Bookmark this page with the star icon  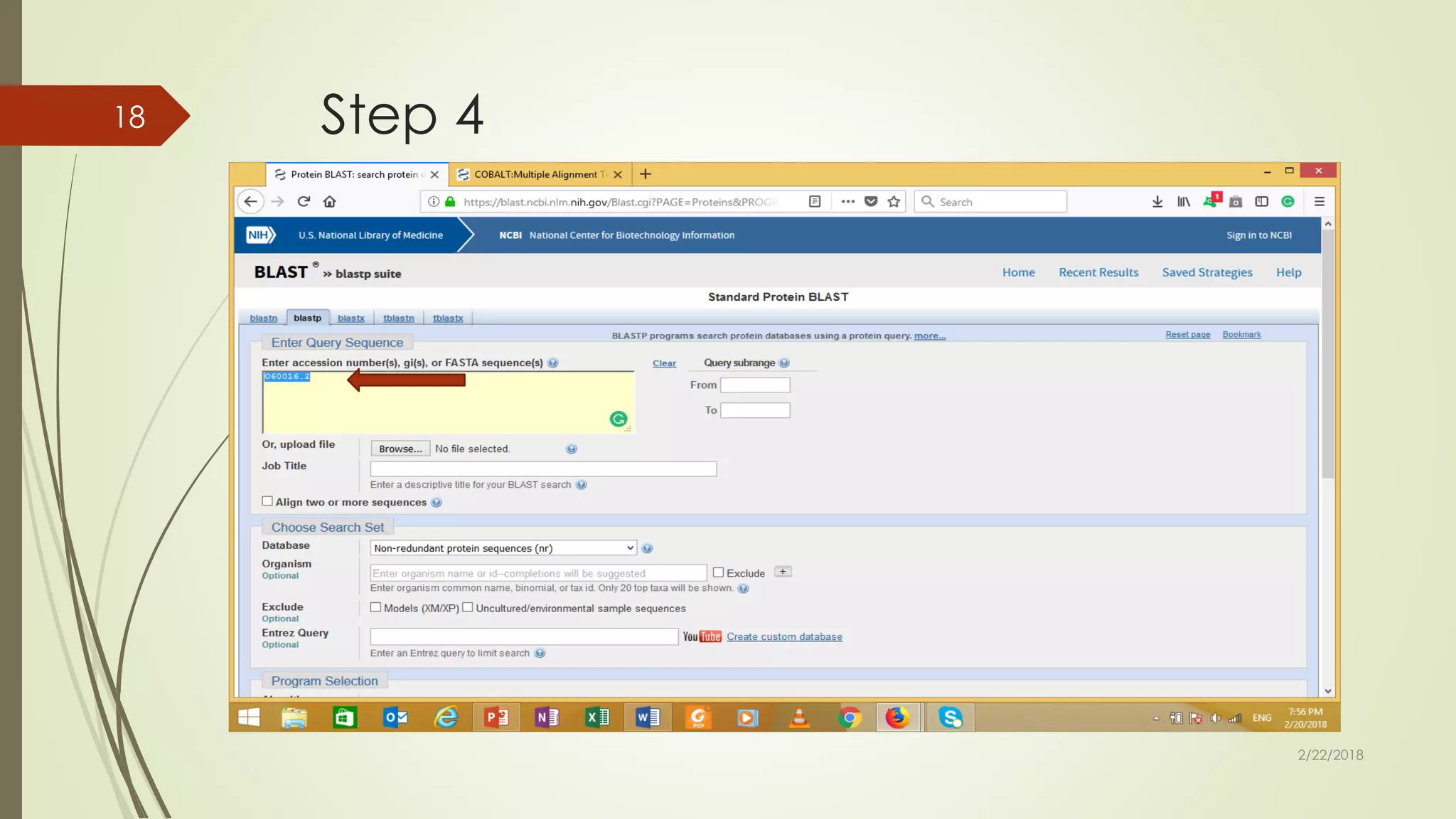point(894,202)
